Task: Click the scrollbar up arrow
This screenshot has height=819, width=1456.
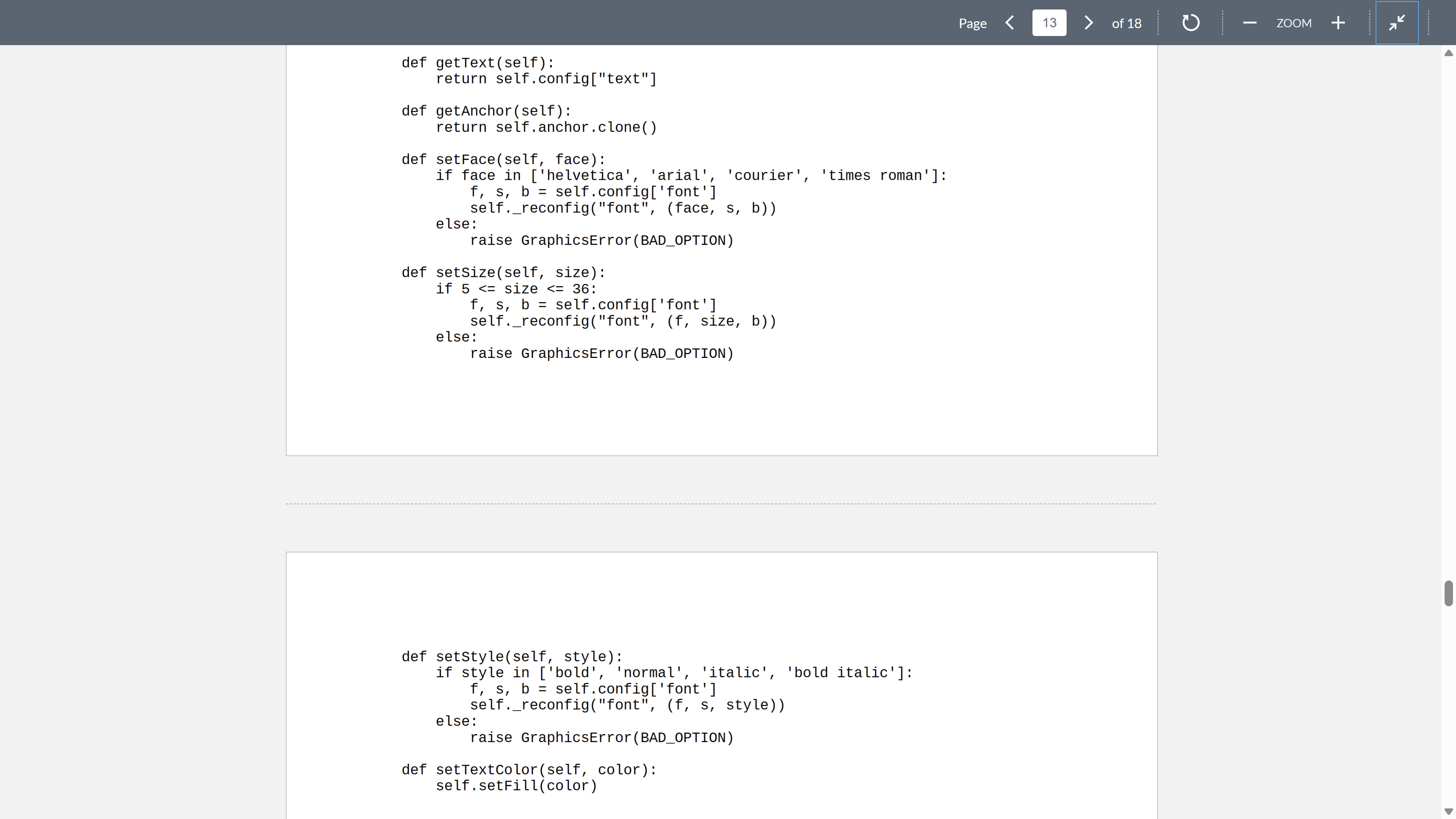Action: point(1448,53)
